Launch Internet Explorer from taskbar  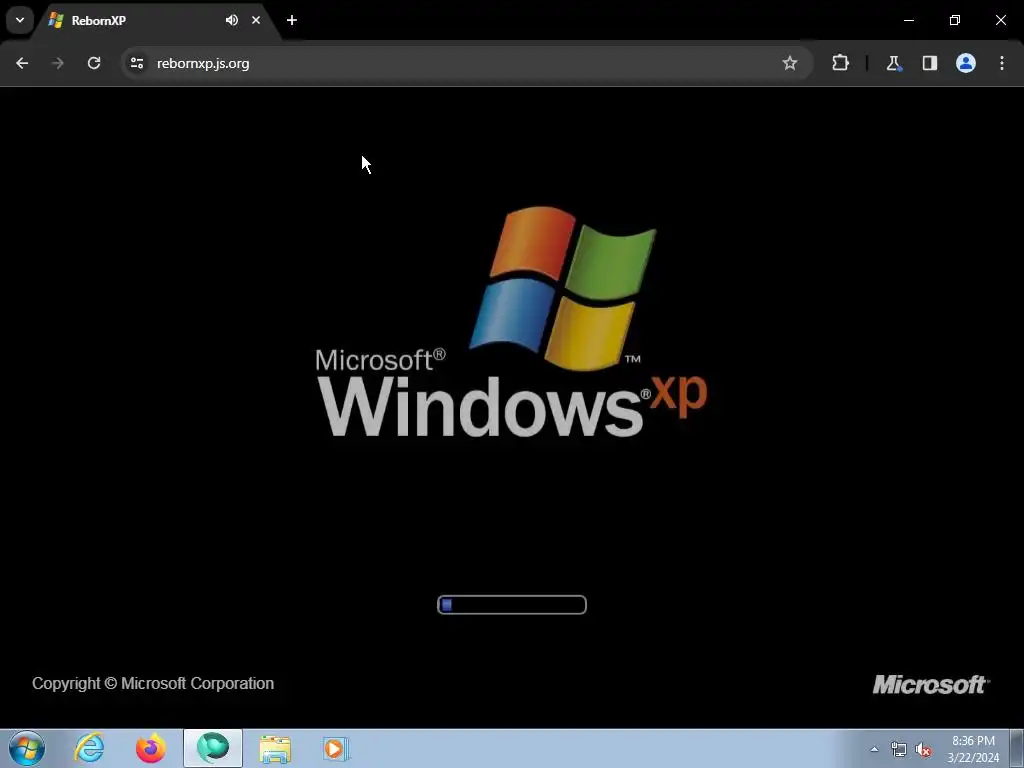point(89,748)
